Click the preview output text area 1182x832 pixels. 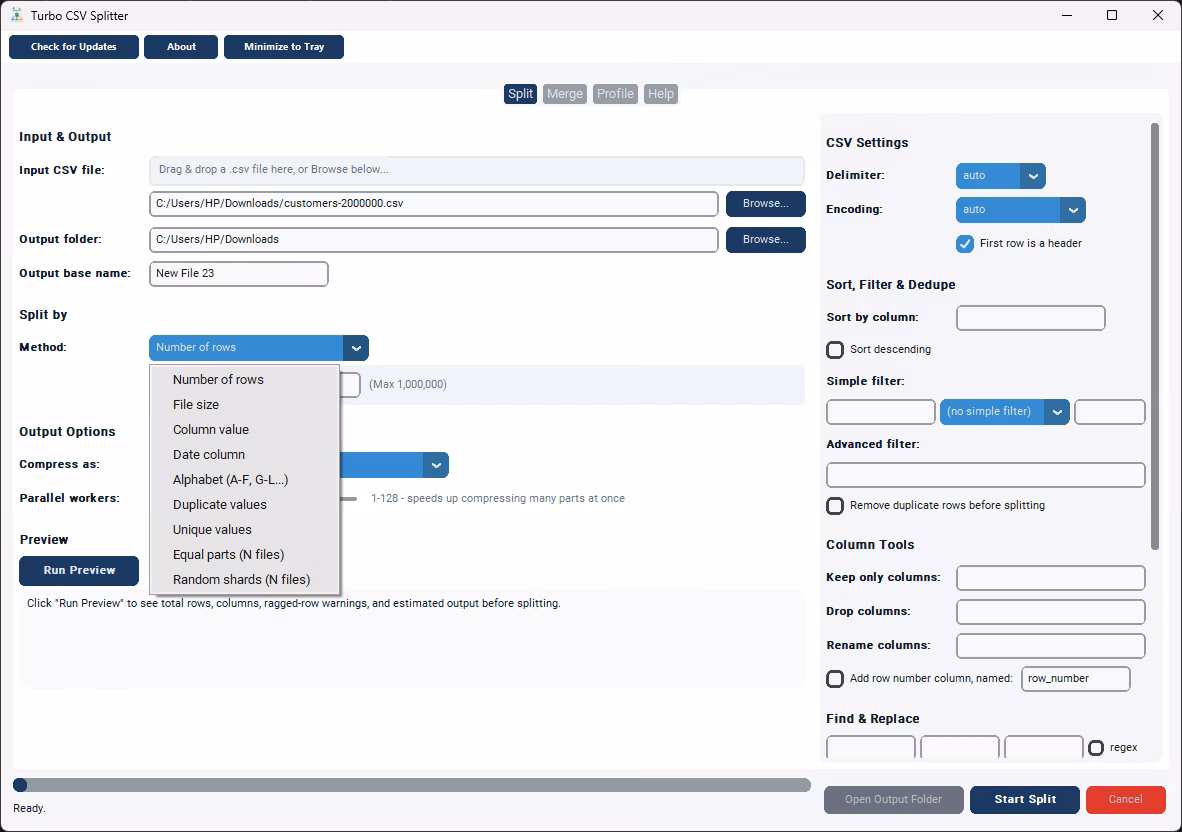pos(412,639)
